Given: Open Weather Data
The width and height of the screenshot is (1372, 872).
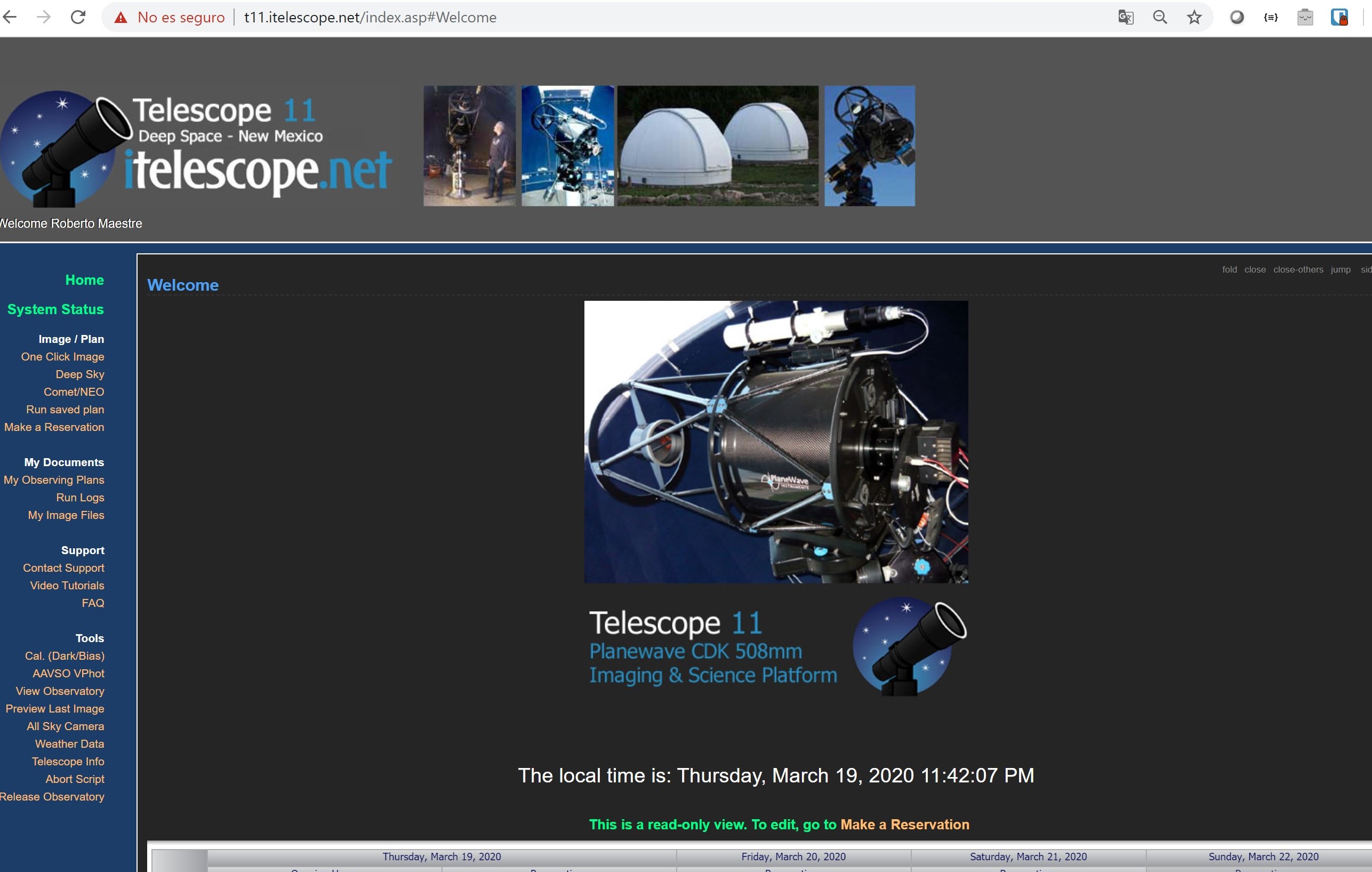Looking at the screenshot, I should 69,745.
